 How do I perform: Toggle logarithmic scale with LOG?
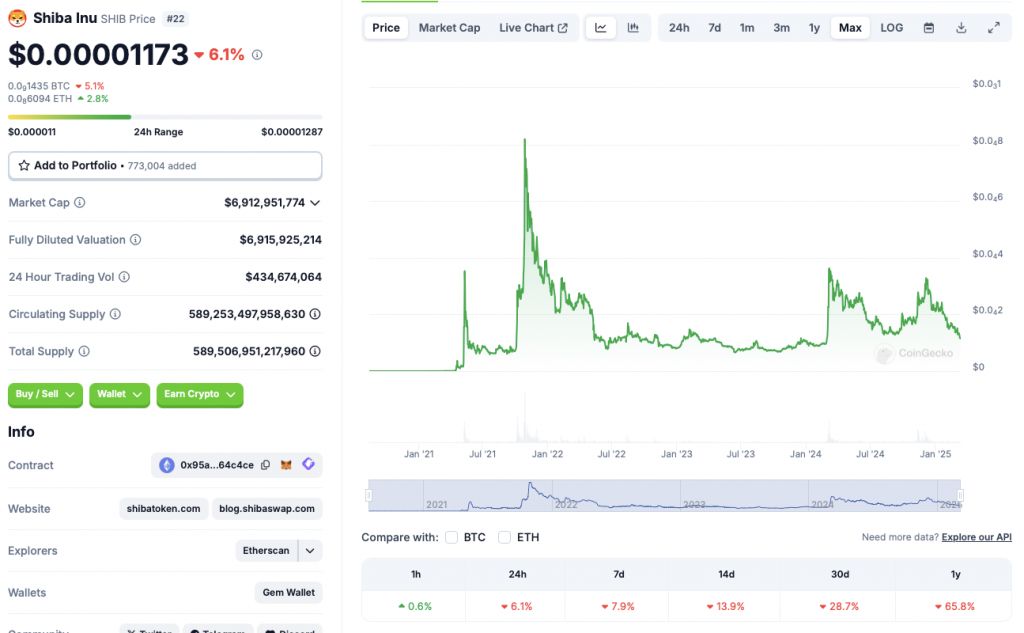point(891,27)
